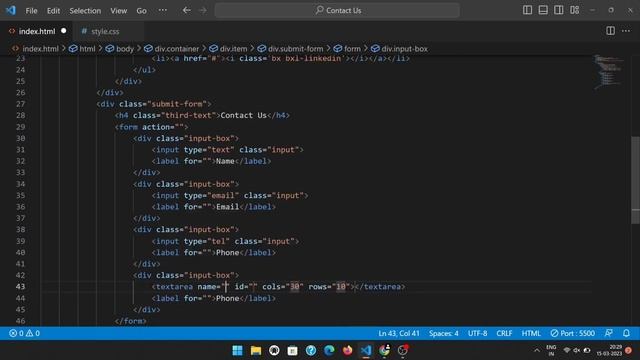The height and width of the screenshot is (360, 640).
Task: Go back using the left arrow
Action: tap(187, 10)
